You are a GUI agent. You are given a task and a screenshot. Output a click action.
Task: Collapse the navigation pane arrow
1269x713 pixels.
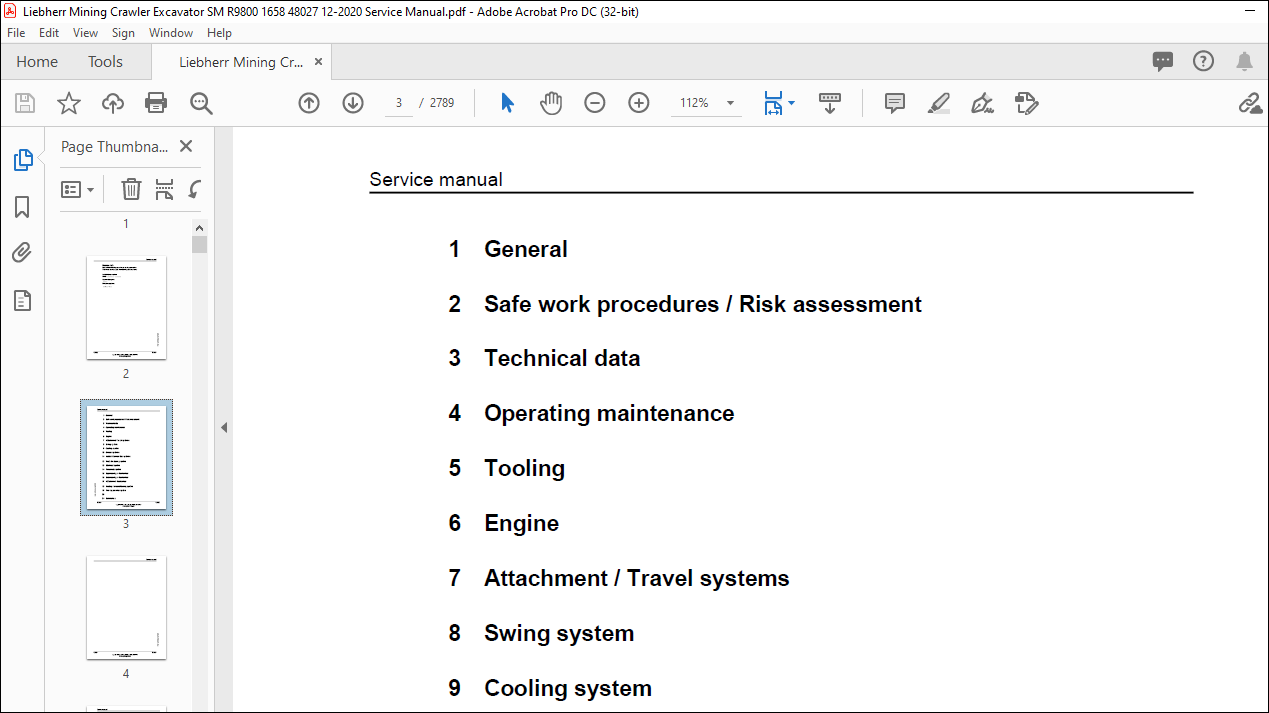(x=224, y=427)
